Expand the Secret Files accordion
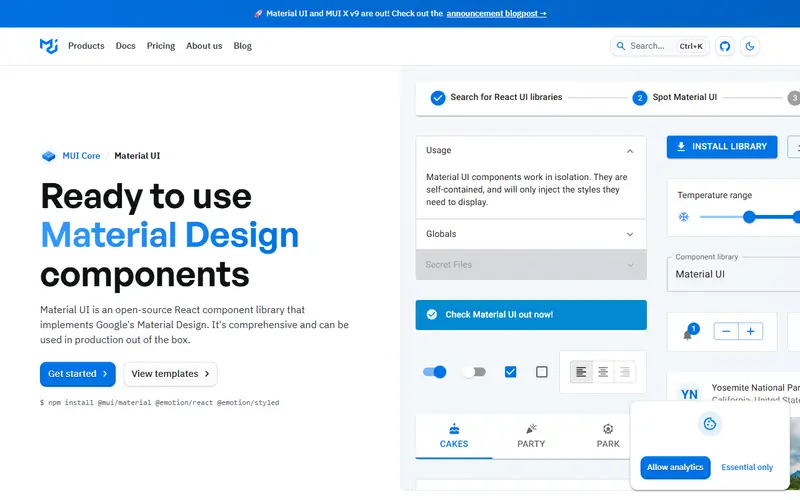Image resolution: width=800 pixels, height=500 pixels. click(x=531, y=265)
